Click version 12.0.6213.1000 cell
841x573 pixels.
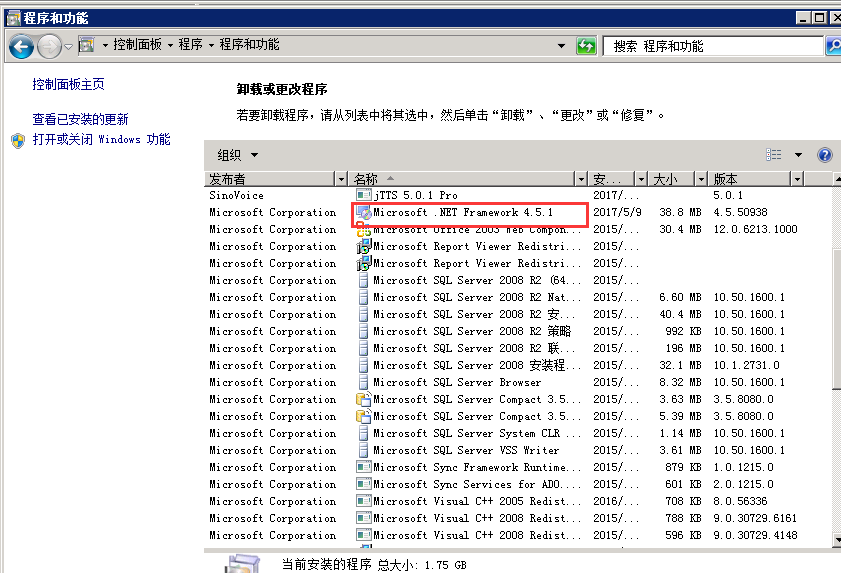(x=755, y=229)
